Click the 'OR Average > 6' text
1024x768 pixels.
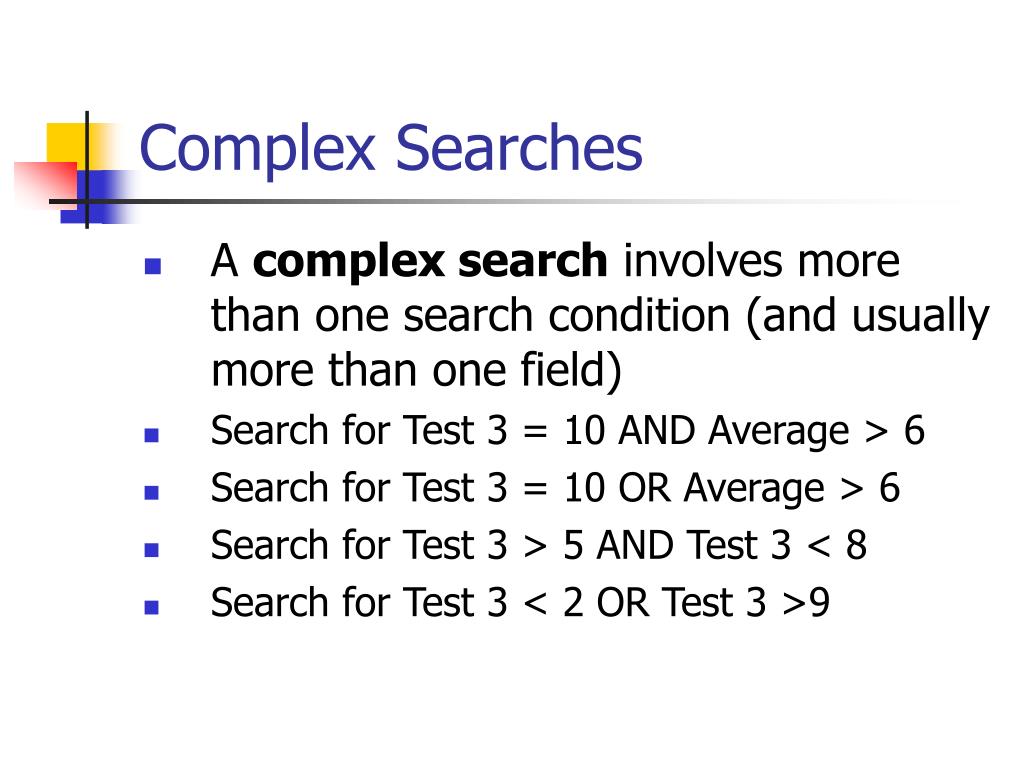pyautogui.click(x=759, y=489)
